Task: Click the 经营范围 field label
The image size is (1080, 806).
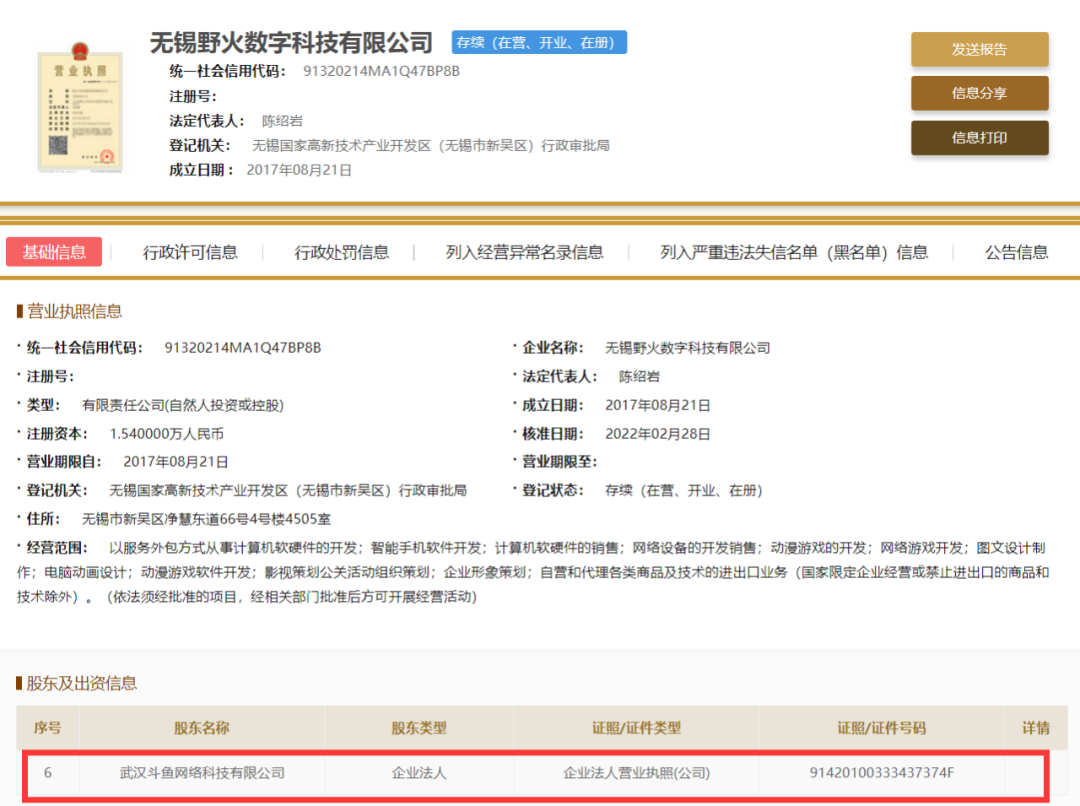Action: tap(56, 548)
